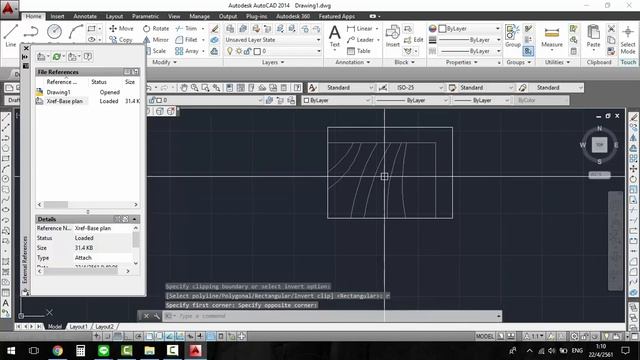Expand the Utilities panel

tap(558, 62)
